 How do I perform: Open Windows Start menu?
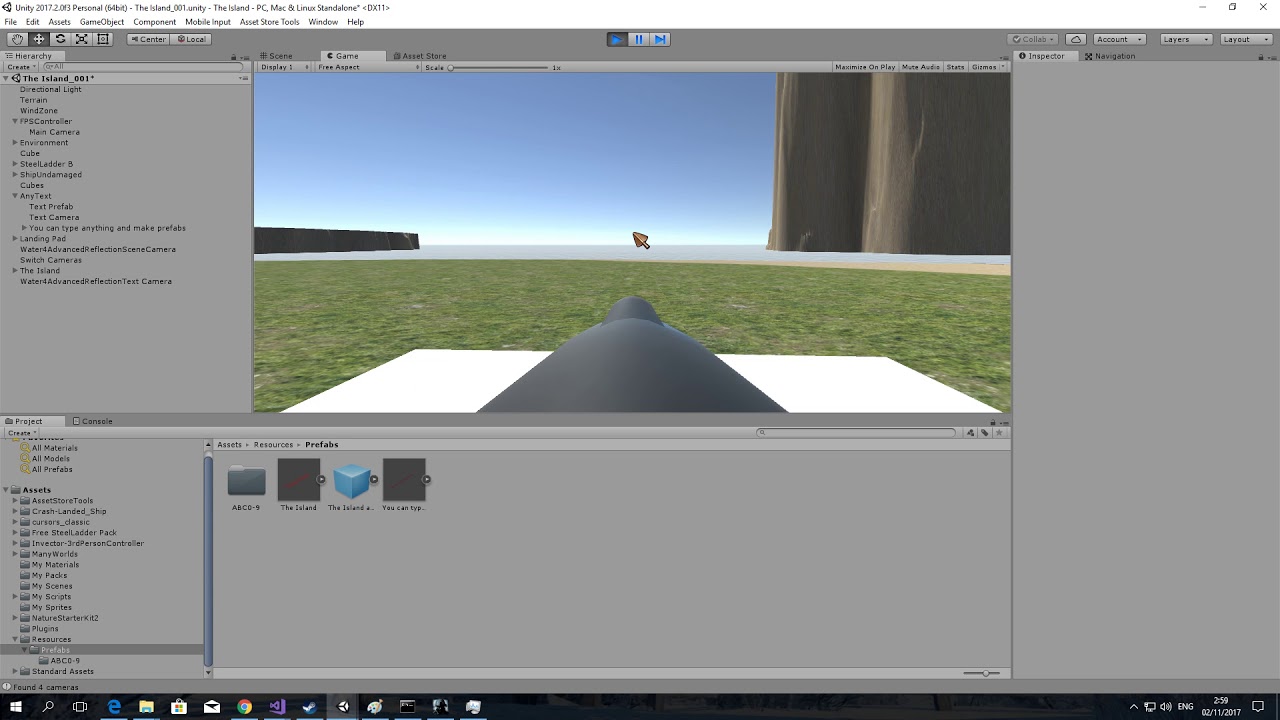coord(16,706)
